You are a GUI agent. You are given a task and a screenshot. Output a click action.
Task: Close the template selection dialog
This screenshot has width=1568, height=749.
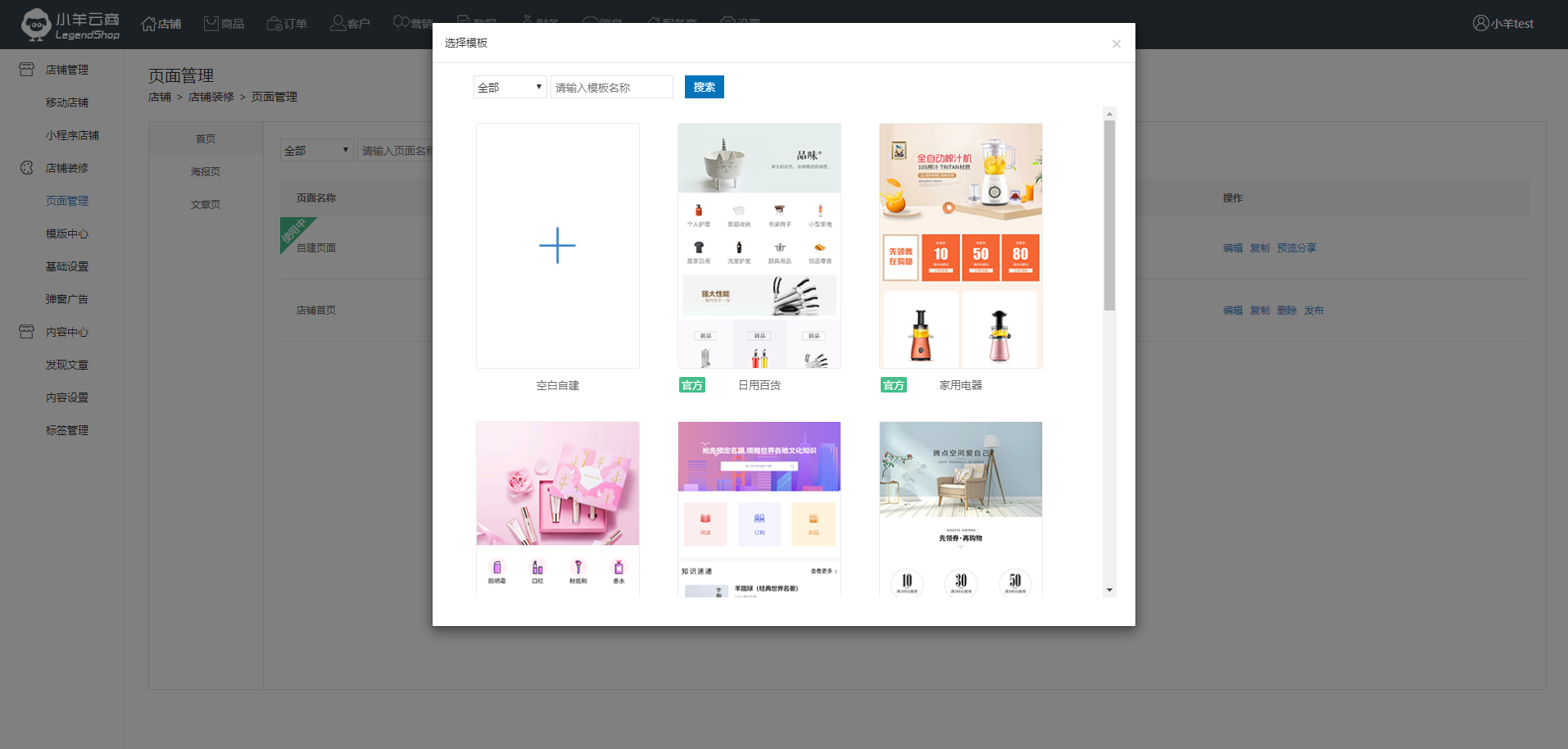(1116, 44)
